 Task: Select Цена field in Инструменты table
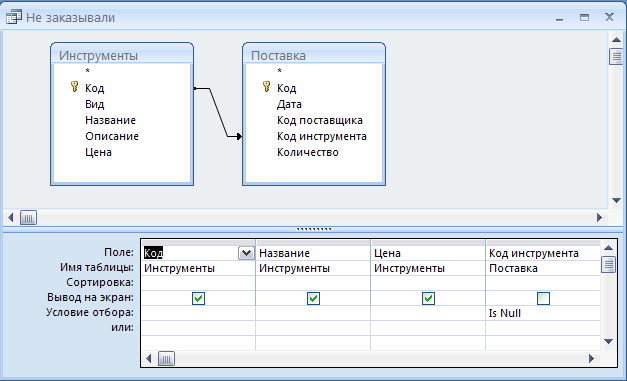[98, 152]
